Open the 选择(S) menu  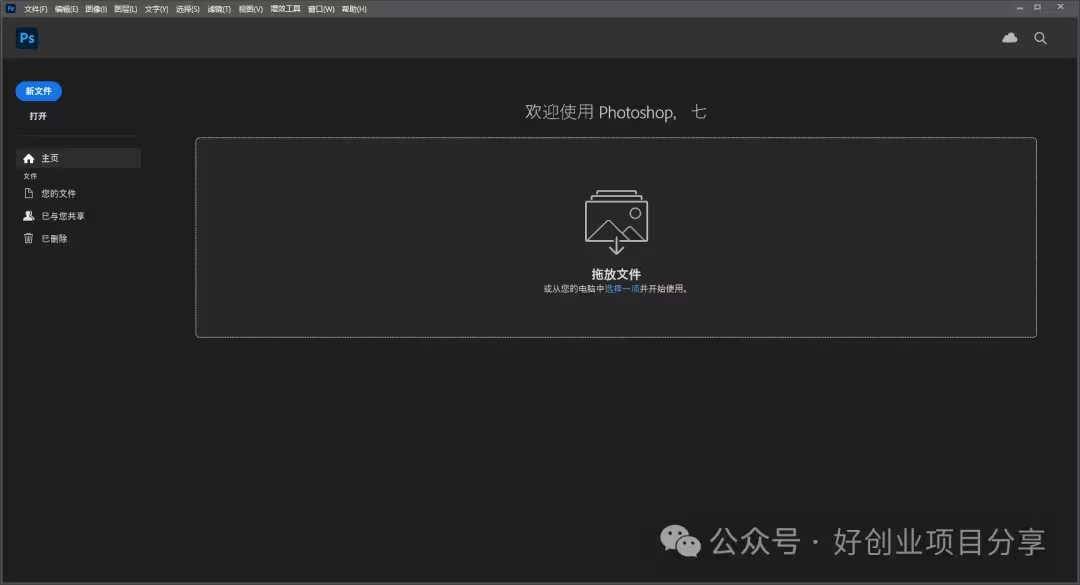point(187,9)
